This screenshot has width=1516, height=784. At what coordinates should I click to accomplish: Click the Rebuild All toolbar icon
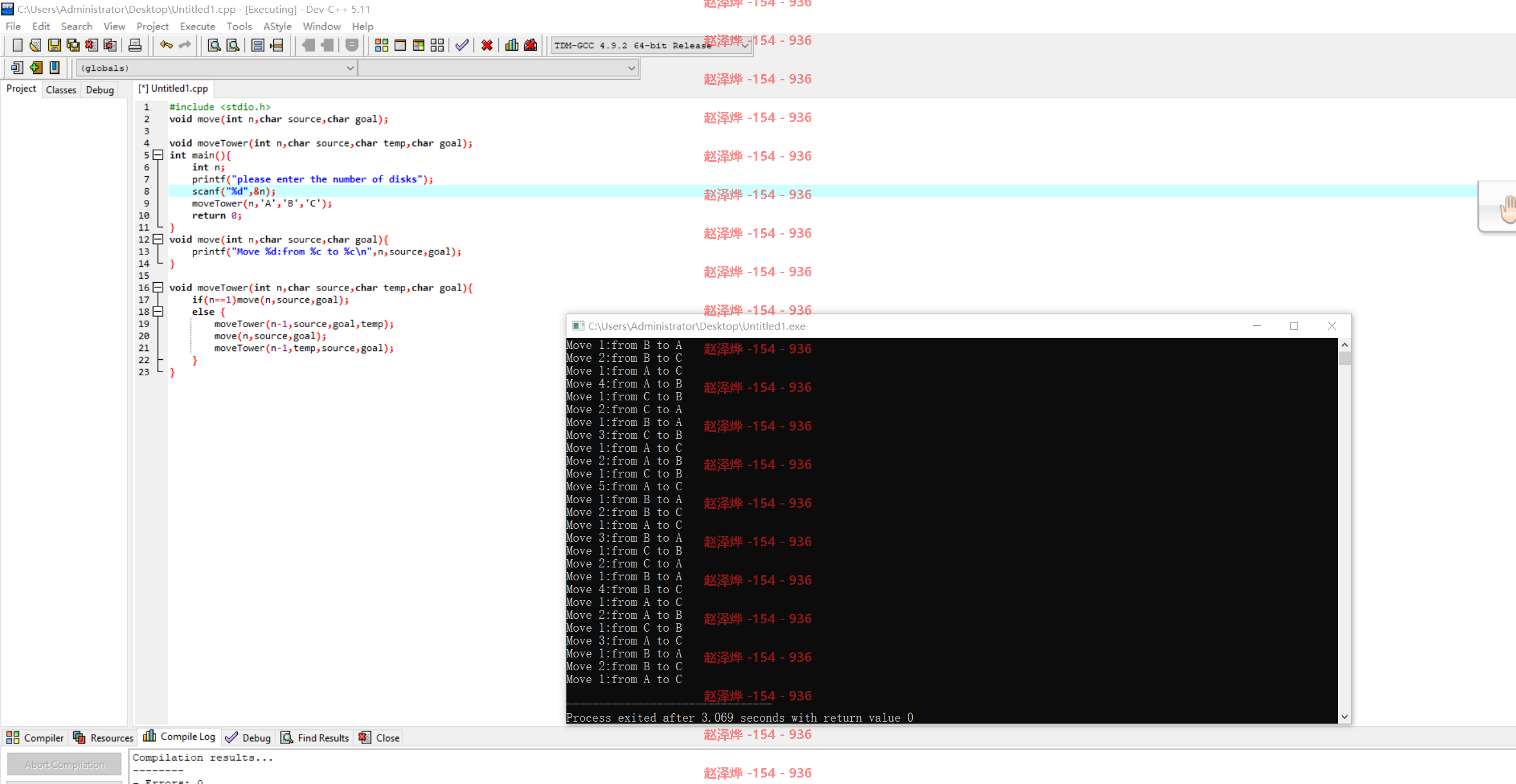437,45
